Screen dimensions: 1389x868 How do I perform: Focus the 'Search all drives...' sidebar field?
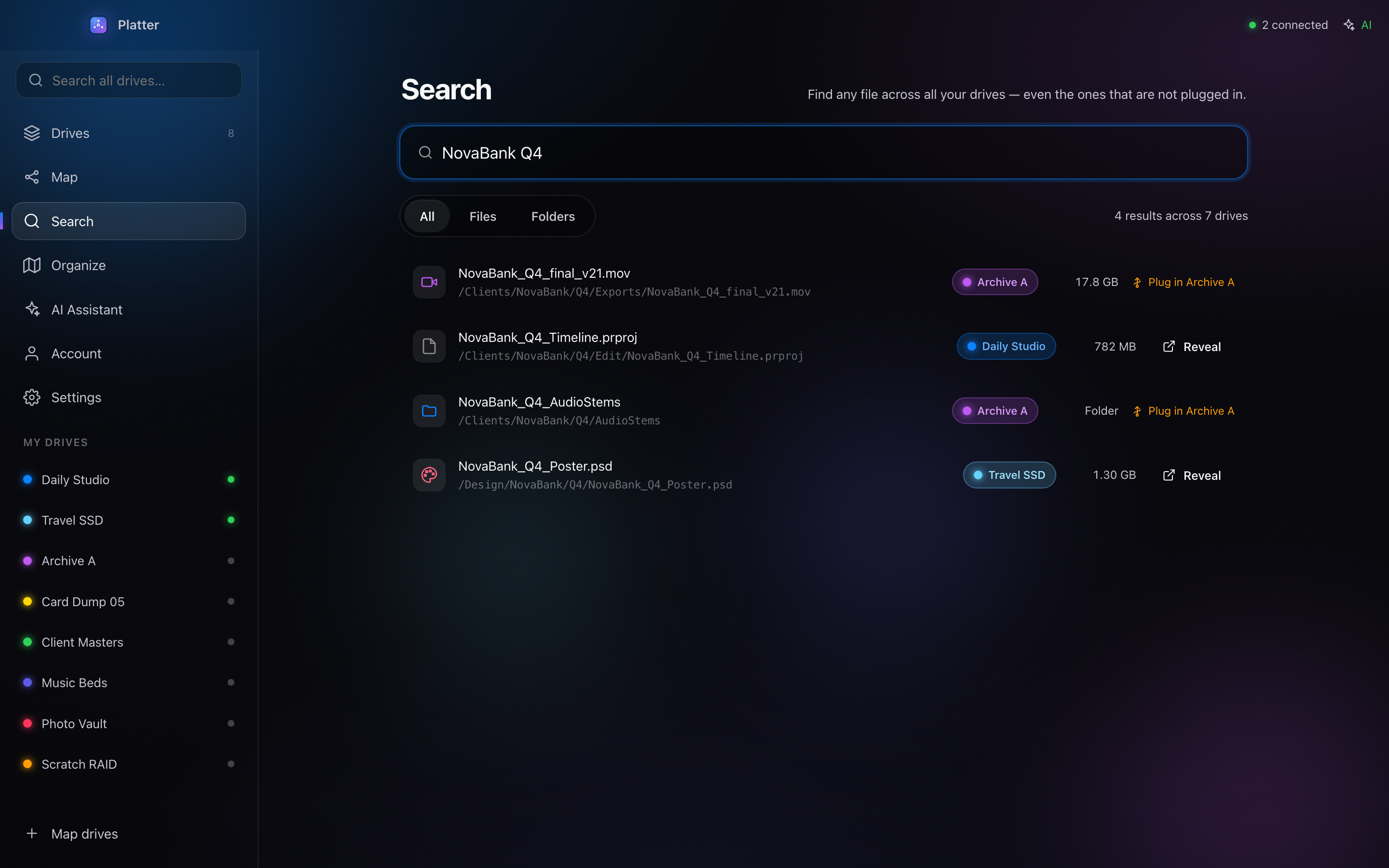click(129, 81)
